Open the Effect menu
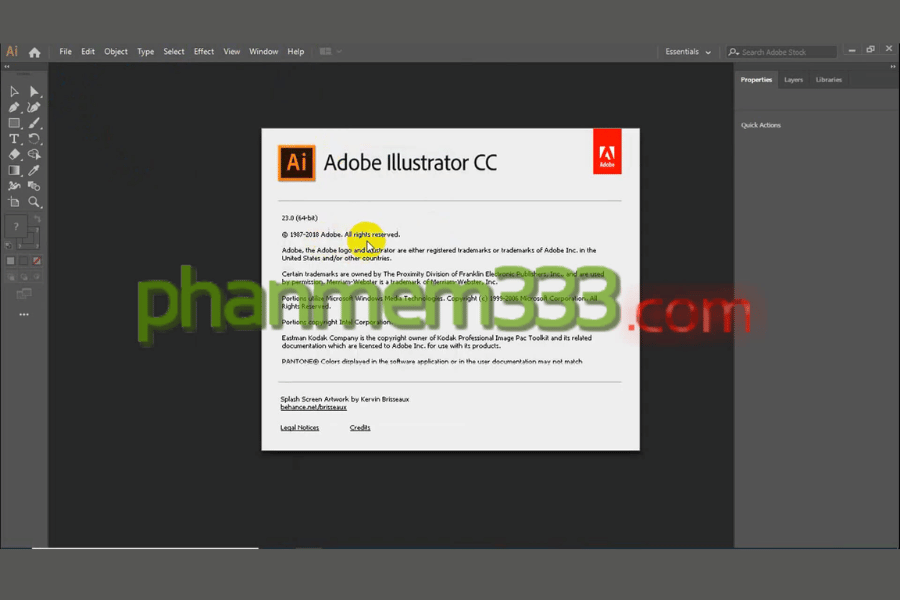This screenshot has width=900, height=600. tap(204, 52)
